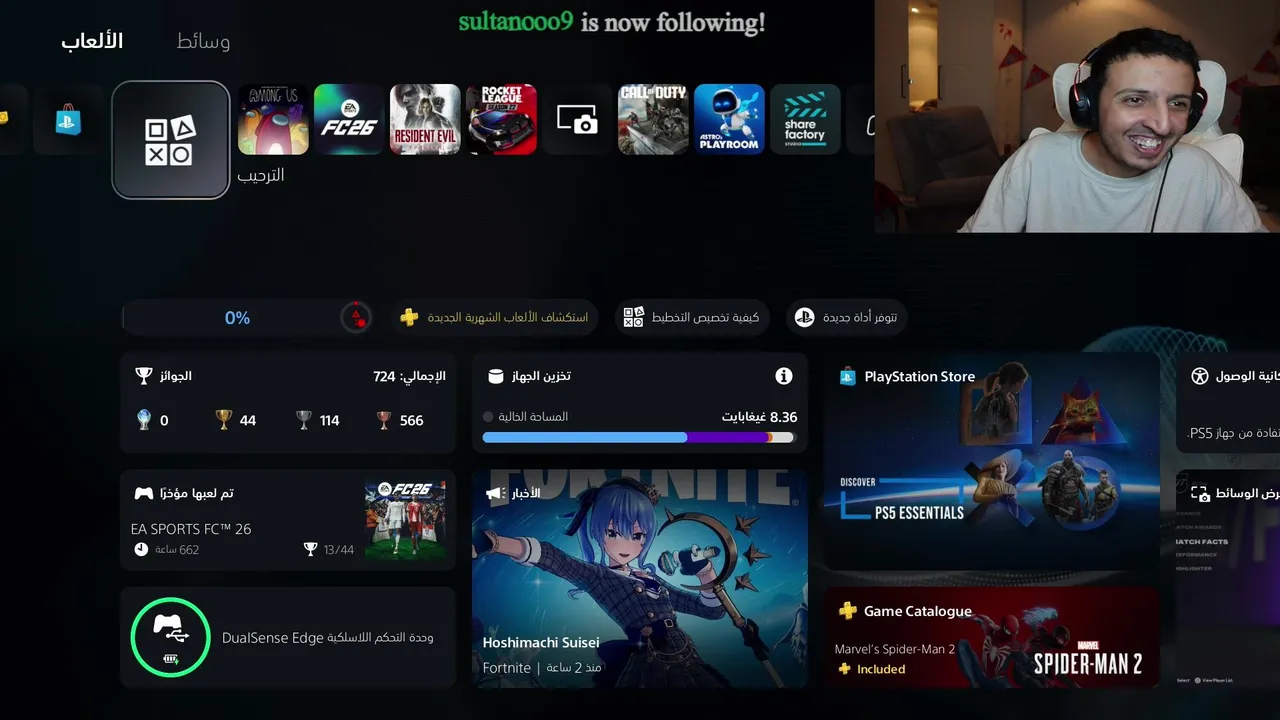Launch Call of Duty tile

(653, 119)
